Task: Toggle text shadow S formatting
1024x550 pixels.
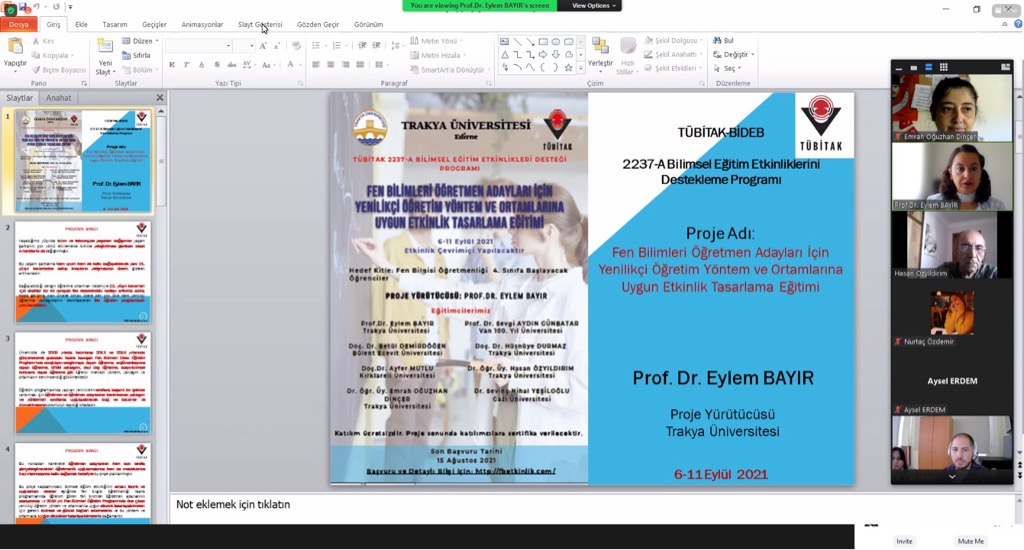Action: tap(217, 65)
